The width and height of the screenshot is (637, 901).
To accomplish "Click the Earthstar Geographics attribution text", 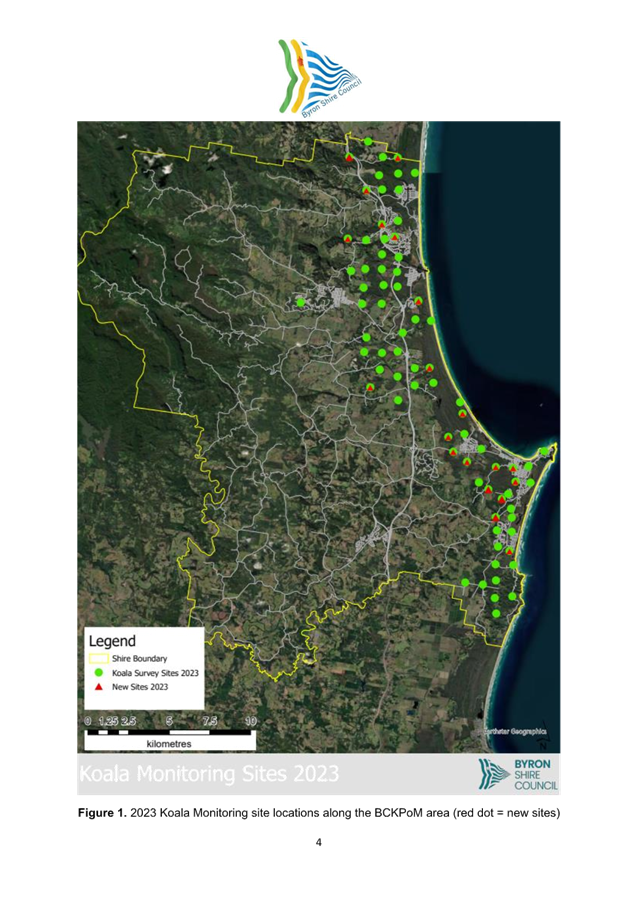I will (x=515, y=732).
